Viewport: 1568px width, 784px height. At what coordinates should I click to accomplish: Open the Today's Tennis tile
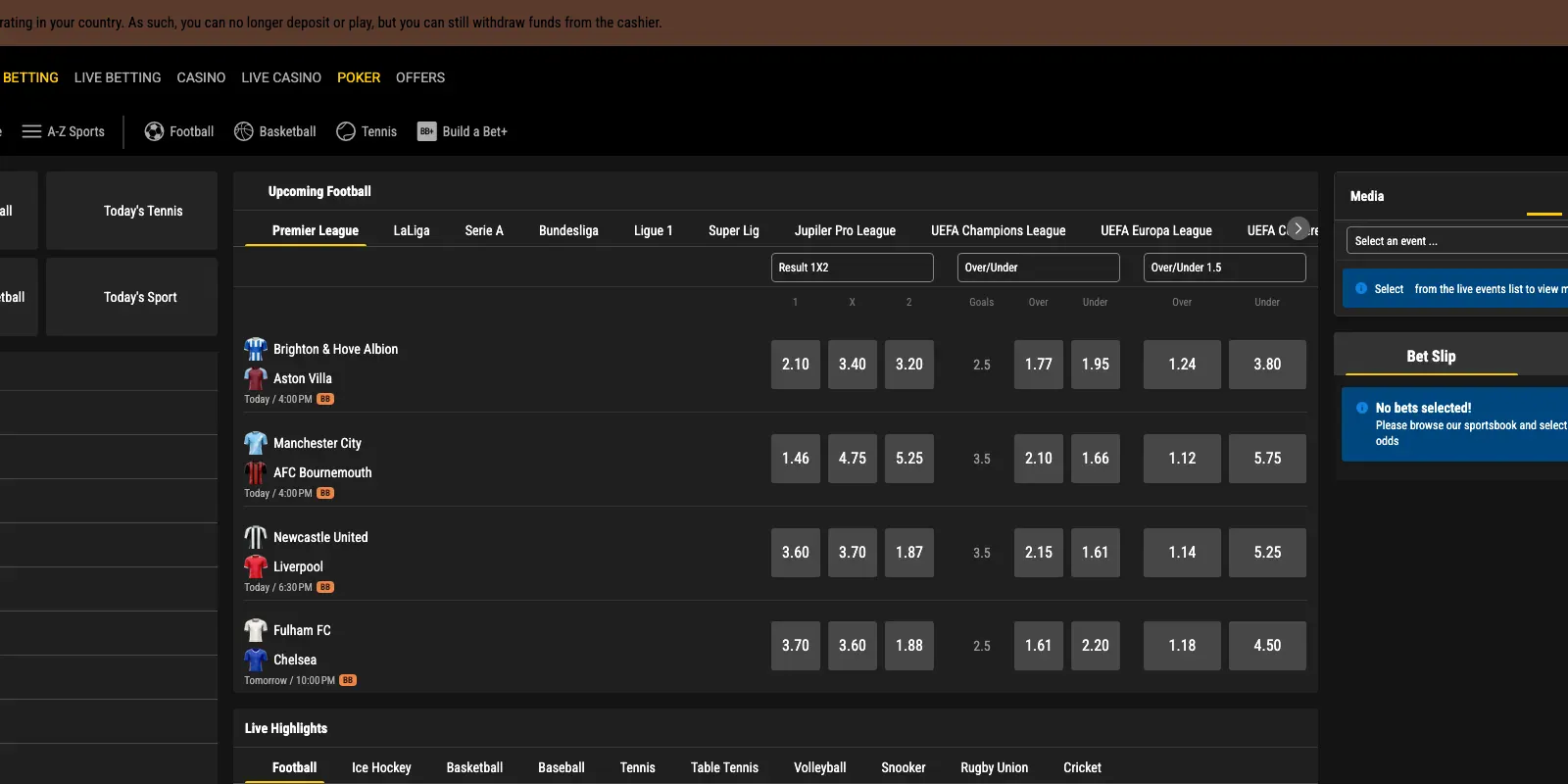coord(131,211)
